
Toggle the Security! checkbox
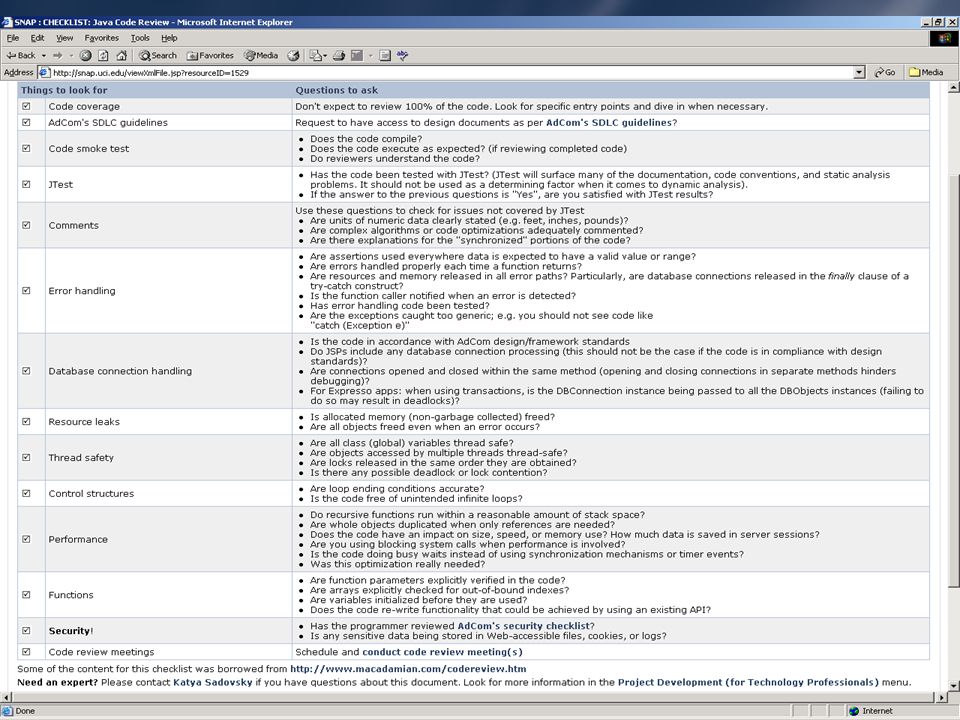pyautogui.click(x=26, y=630)
